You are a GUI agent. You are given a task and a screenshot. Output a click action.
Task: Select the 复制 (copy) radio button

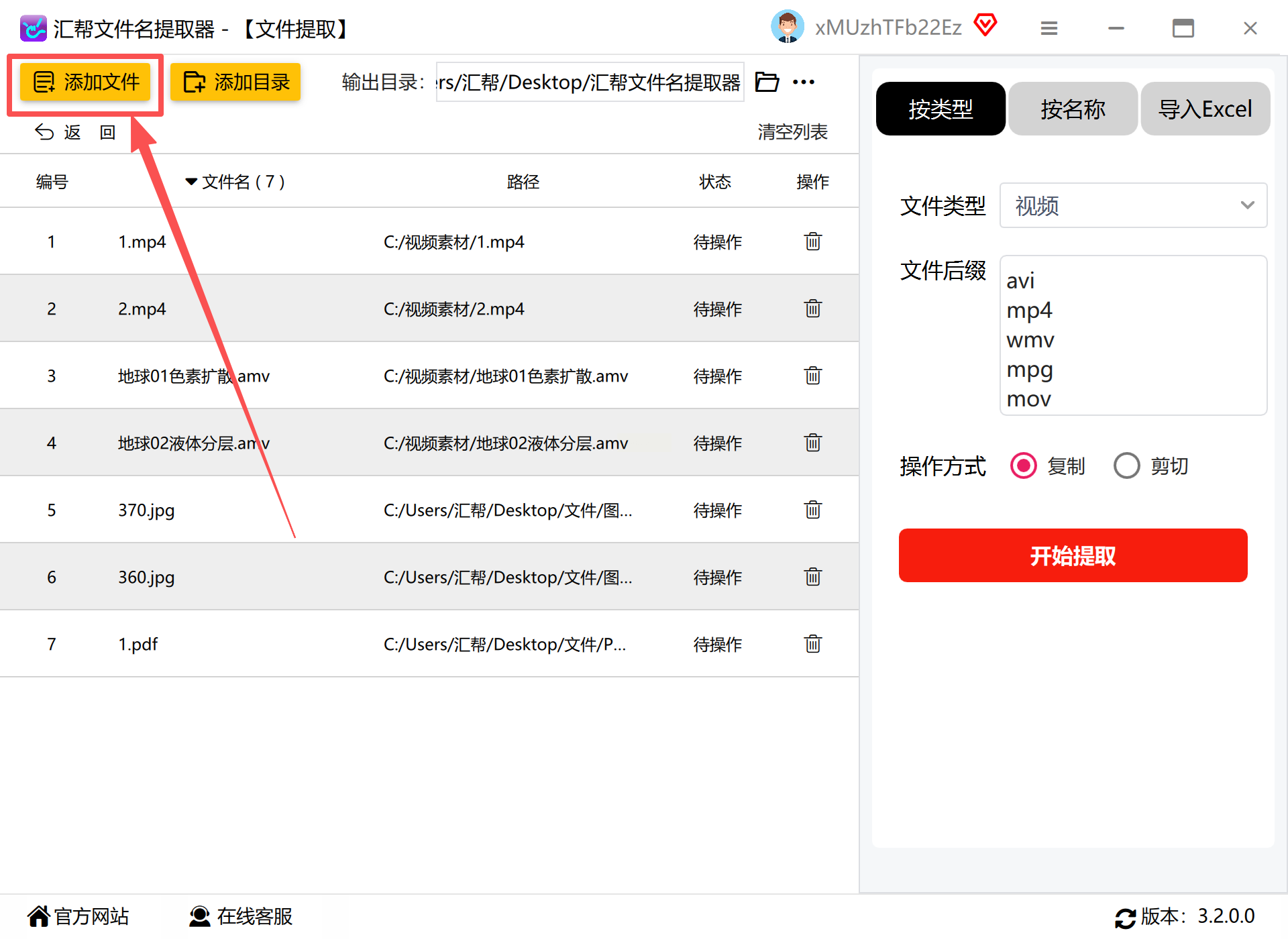(x=1024, y=465)
